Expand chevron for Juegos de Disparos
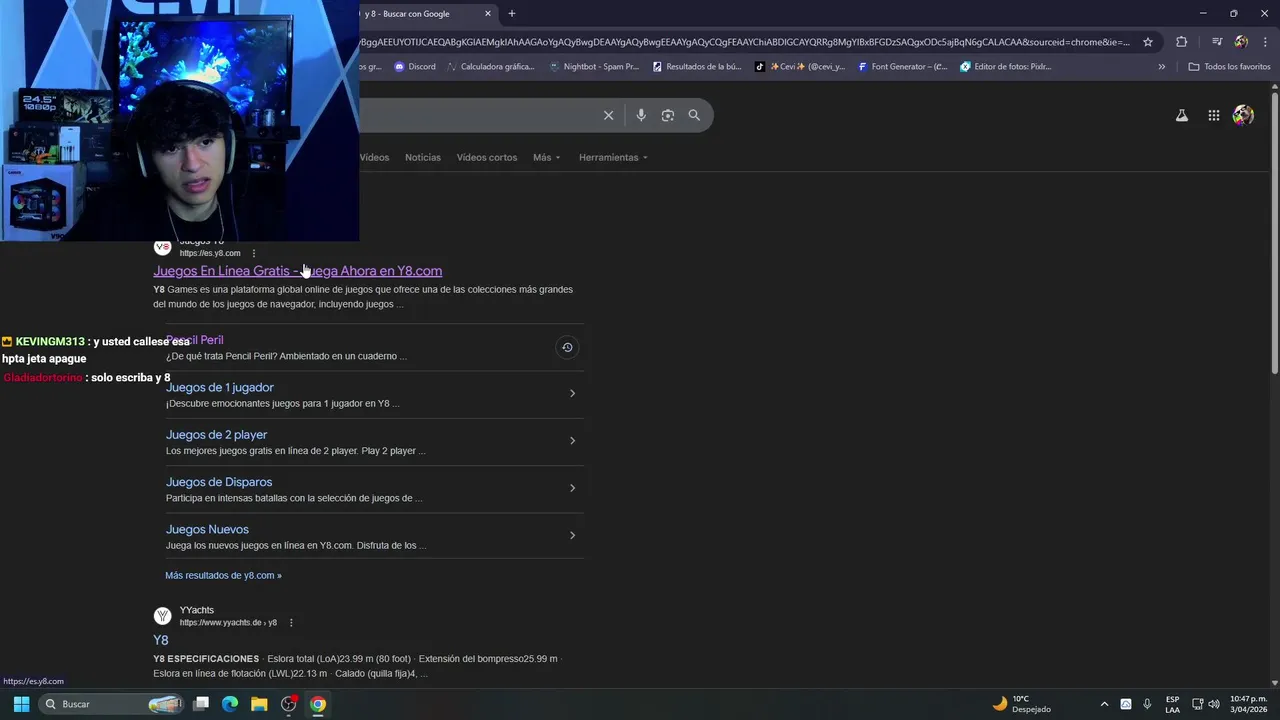The image size is (1280, 720). 572,488
